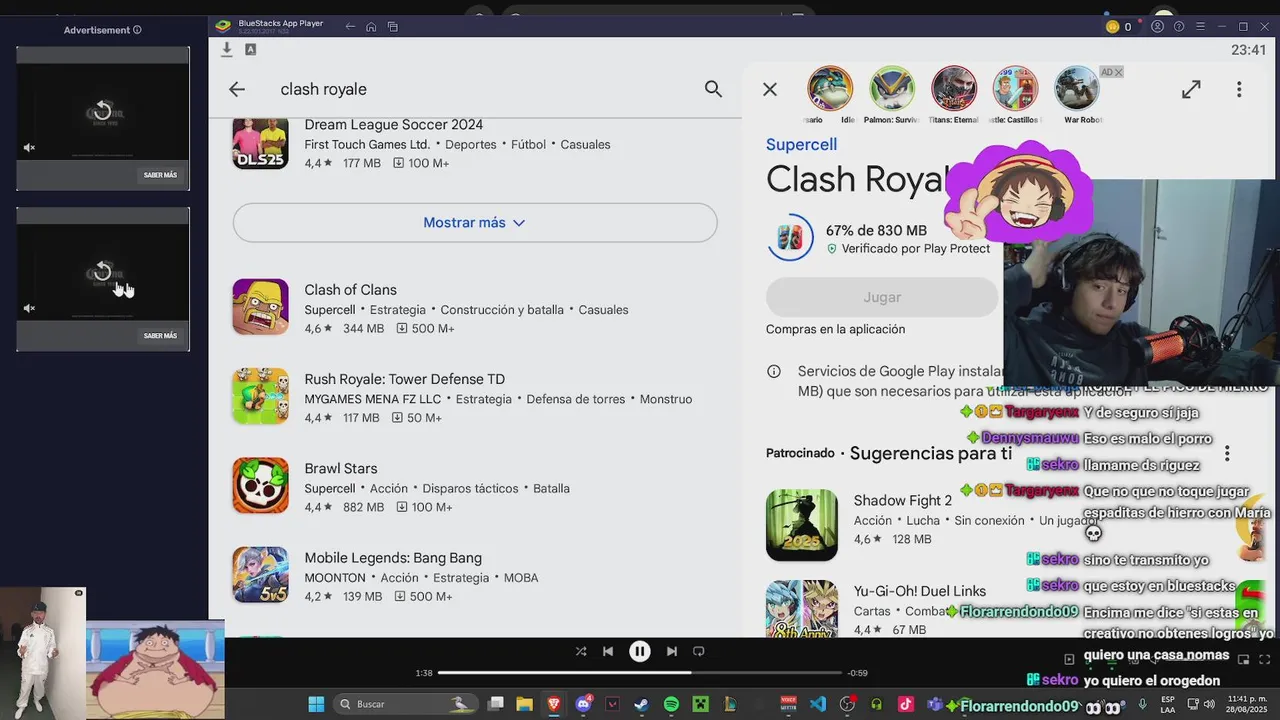
Task: Open the three-dot menu of the detail panel
Action: click(x=1239, y=89)
